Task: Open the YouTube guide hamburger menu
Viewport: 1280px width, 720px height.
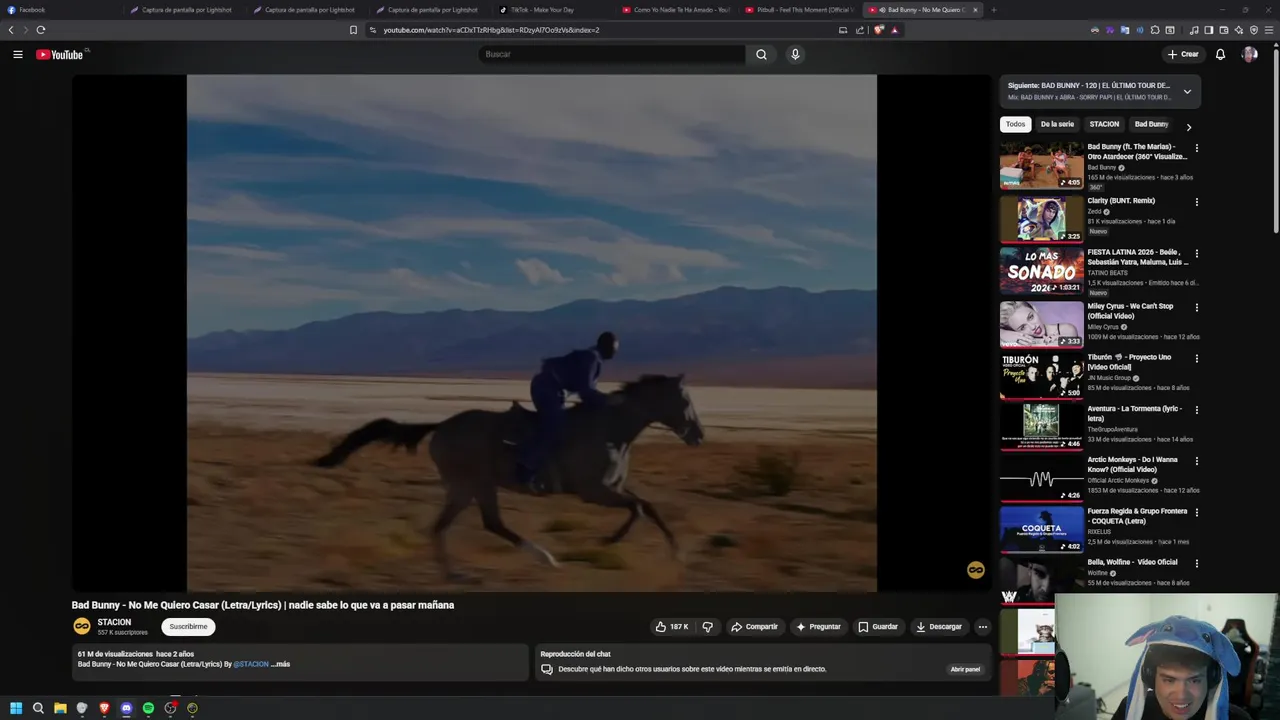Action: [17, 54]
